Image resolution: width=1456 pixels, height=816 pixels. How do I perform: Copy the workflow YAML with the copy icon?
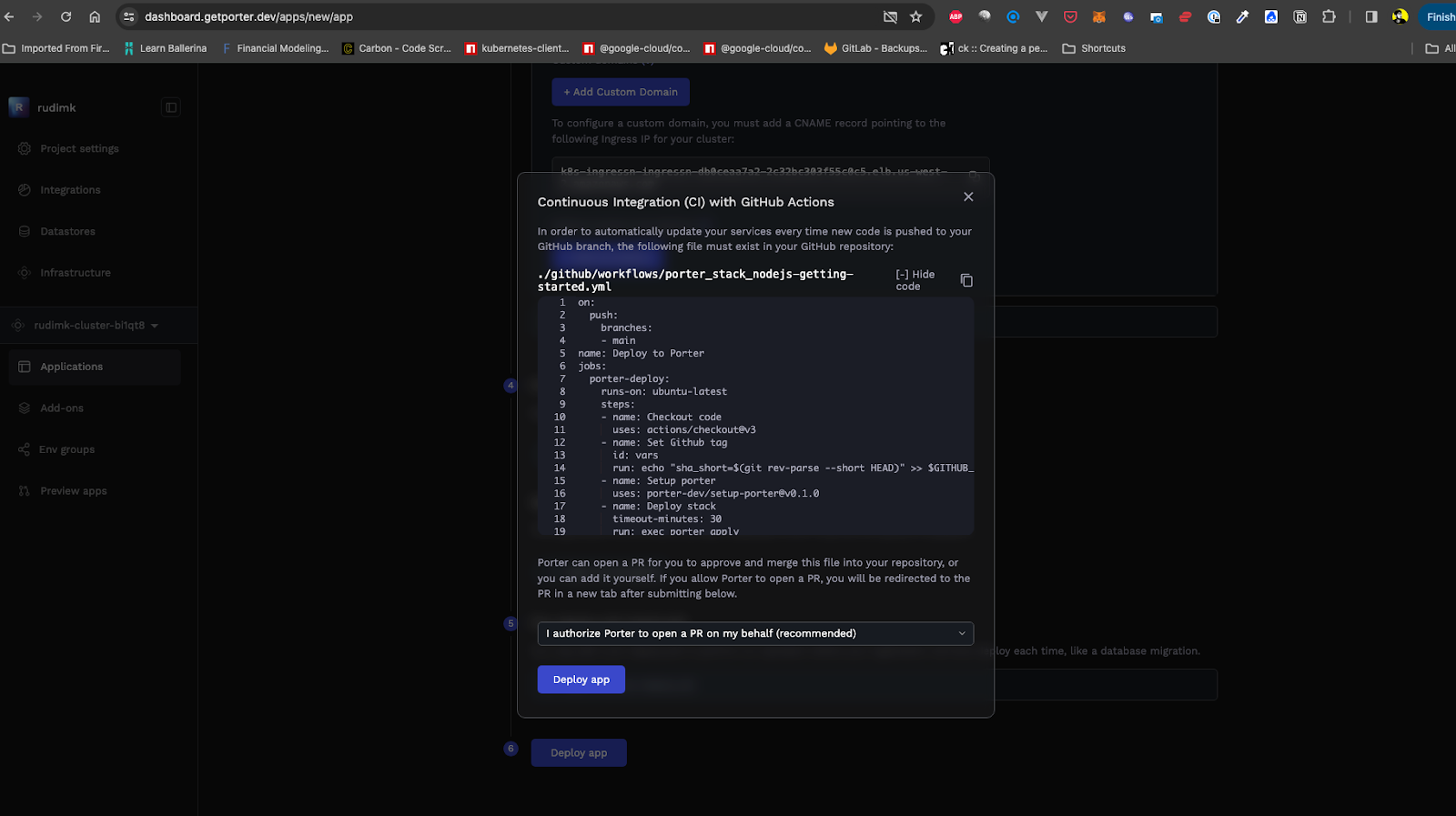[x=966, y=280]
